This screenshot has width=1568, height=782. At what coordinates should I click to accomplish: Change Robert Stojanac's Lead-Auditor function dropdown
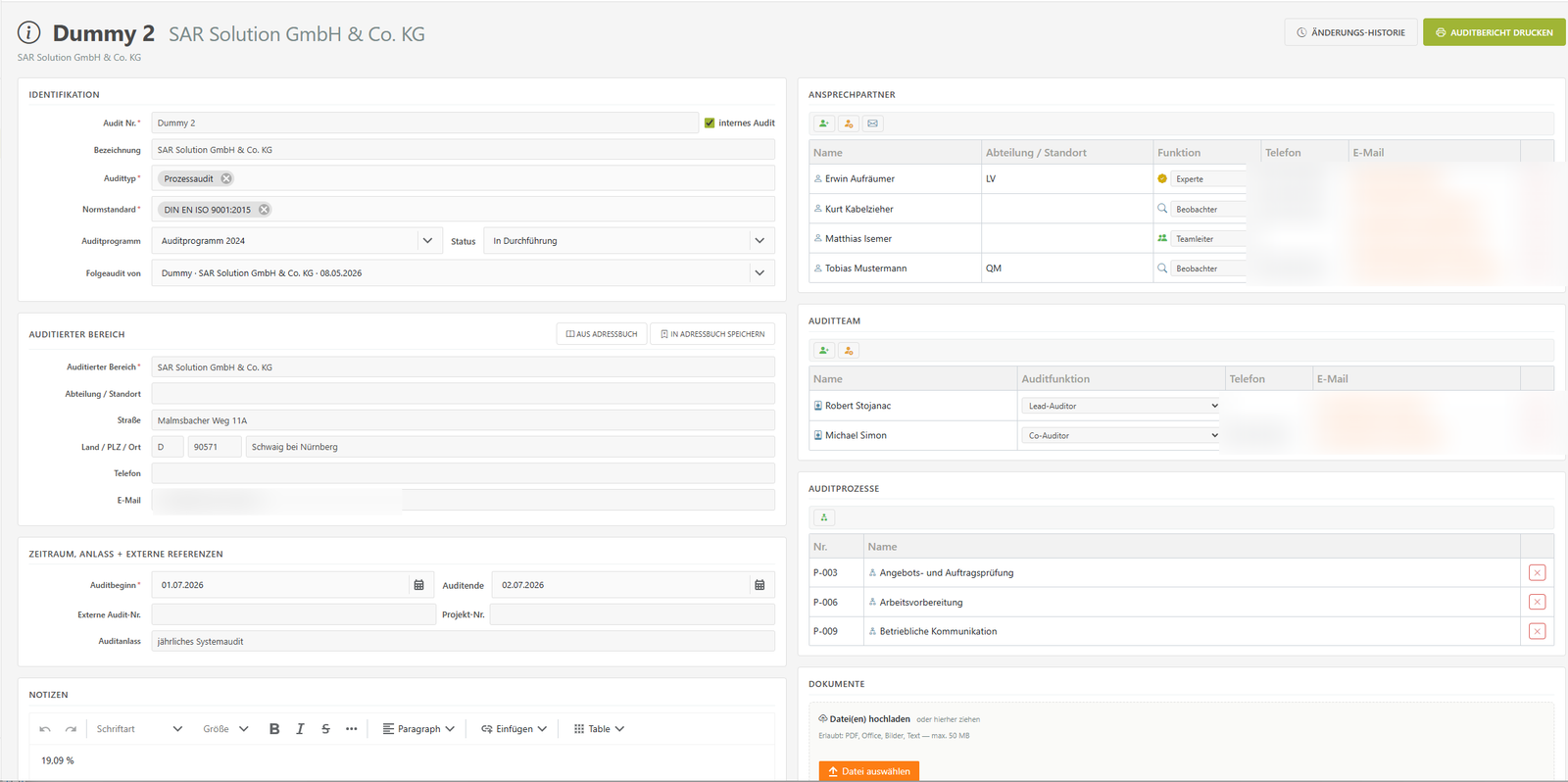click(x=1122, y=406)
